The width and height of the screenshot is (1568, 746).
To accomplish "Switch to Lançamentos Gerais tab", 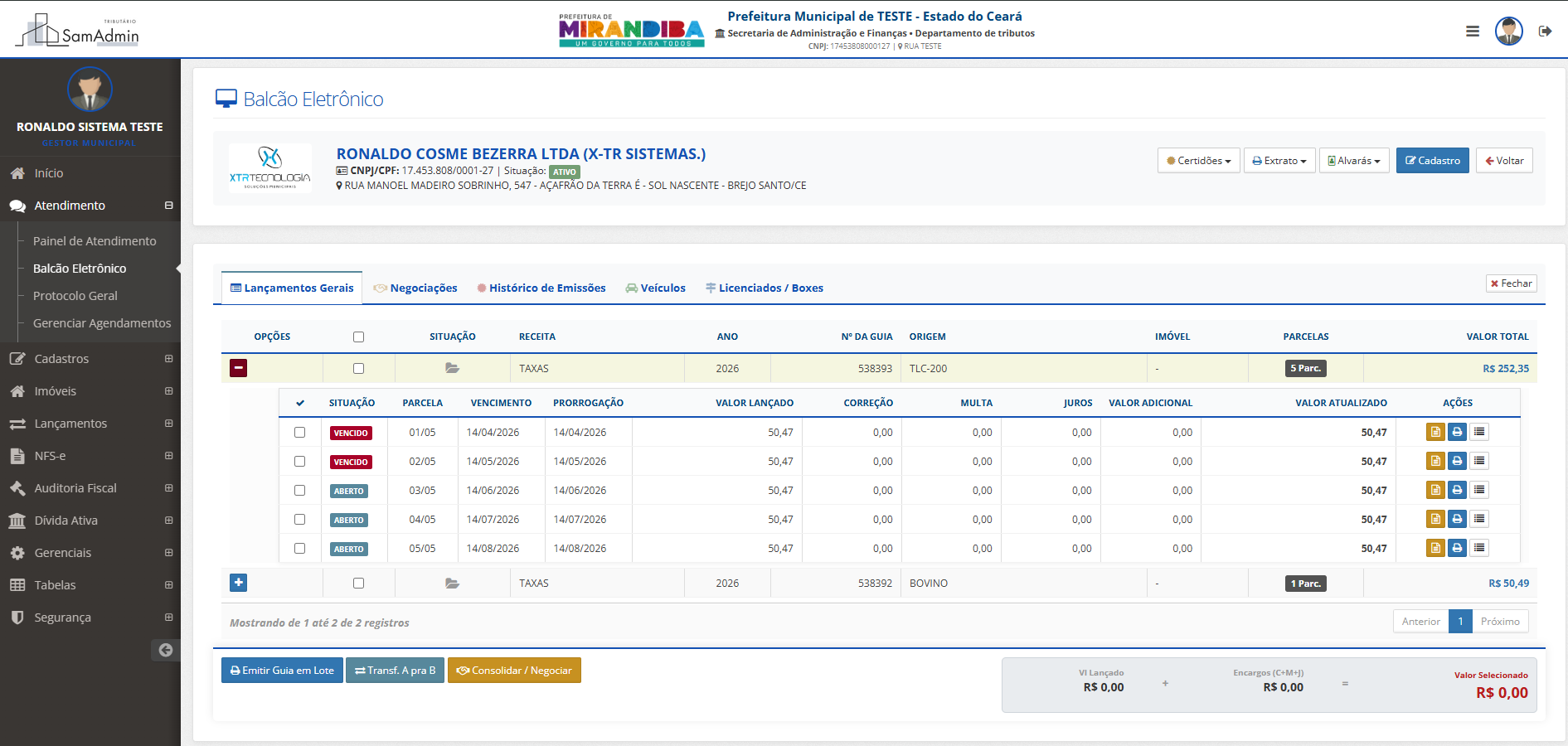I will coord(292,288).
